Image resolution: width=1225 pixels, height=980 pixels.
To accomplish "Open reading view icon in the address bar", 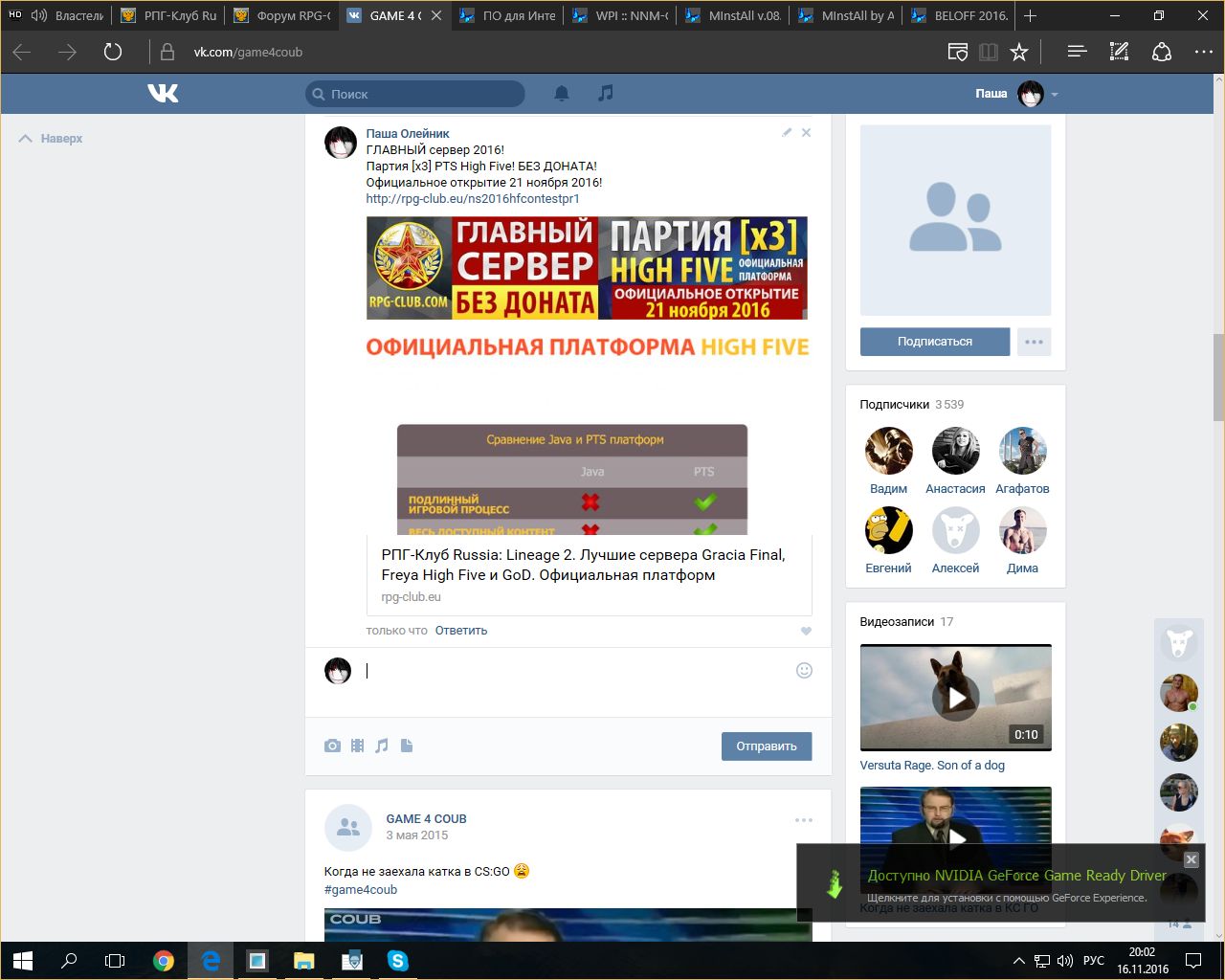I will (989, 52).
